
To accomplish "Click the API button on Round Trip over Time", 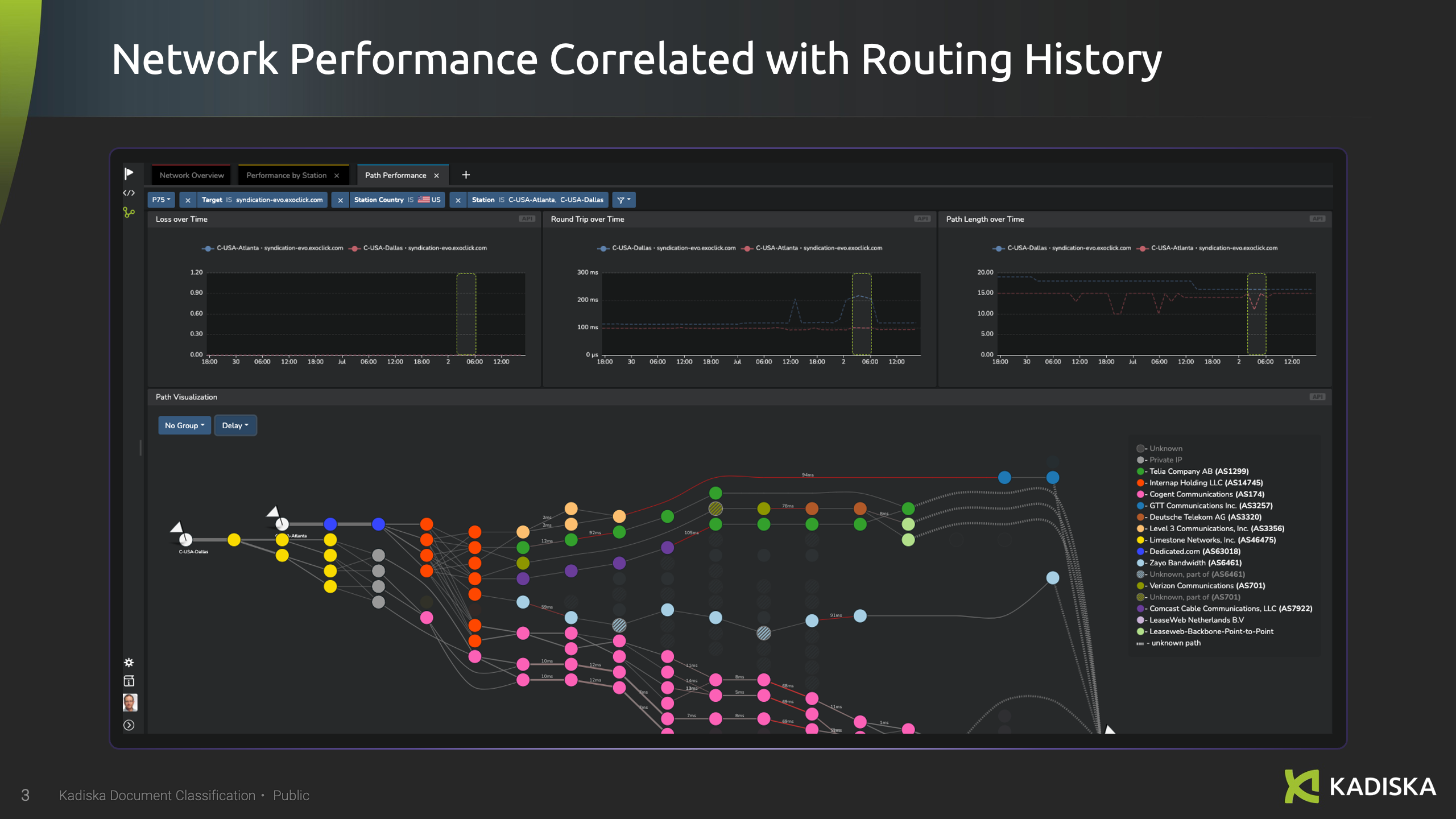I will click(921, 219).
